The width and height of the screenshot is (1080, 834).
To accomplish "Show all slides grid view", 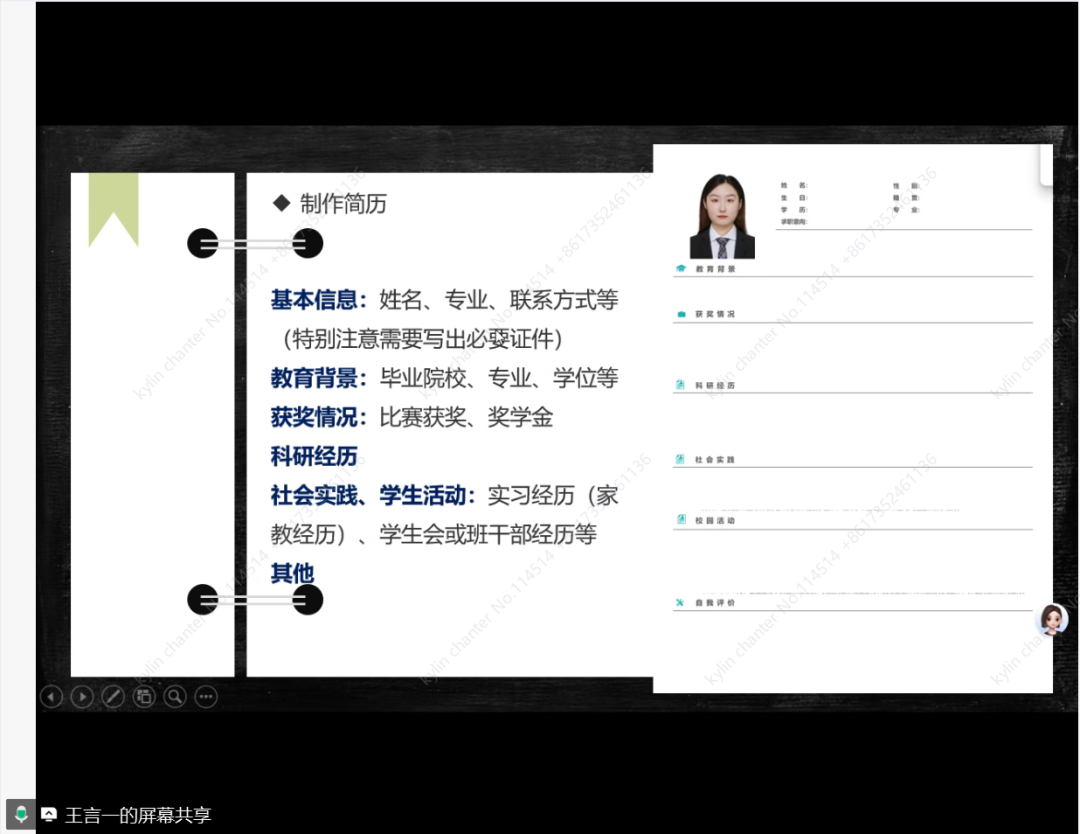I will click(x=144, y=696).
